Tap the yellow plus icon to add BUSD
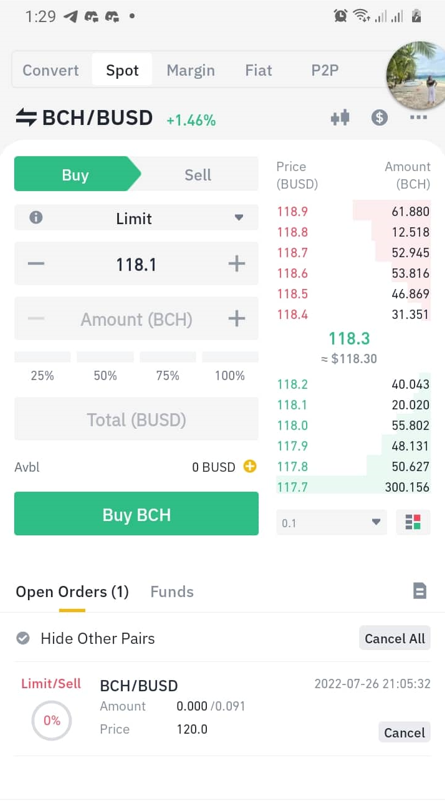 [x=249, y=467]
